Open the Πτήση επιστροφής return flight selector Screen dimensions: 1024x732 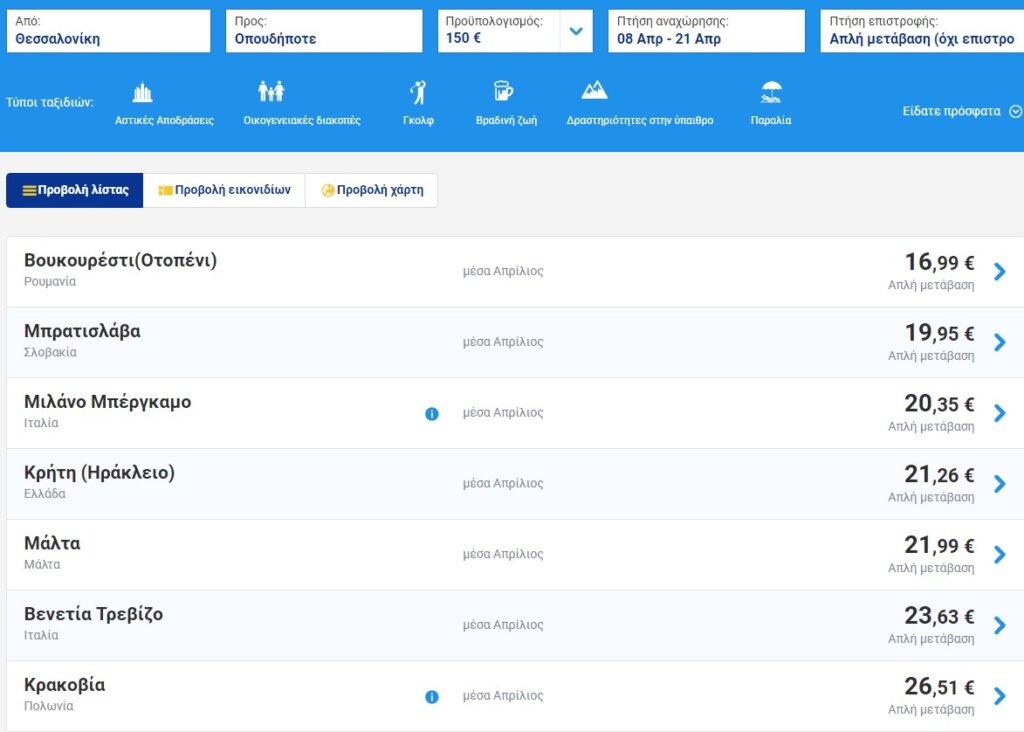[920, 31]
